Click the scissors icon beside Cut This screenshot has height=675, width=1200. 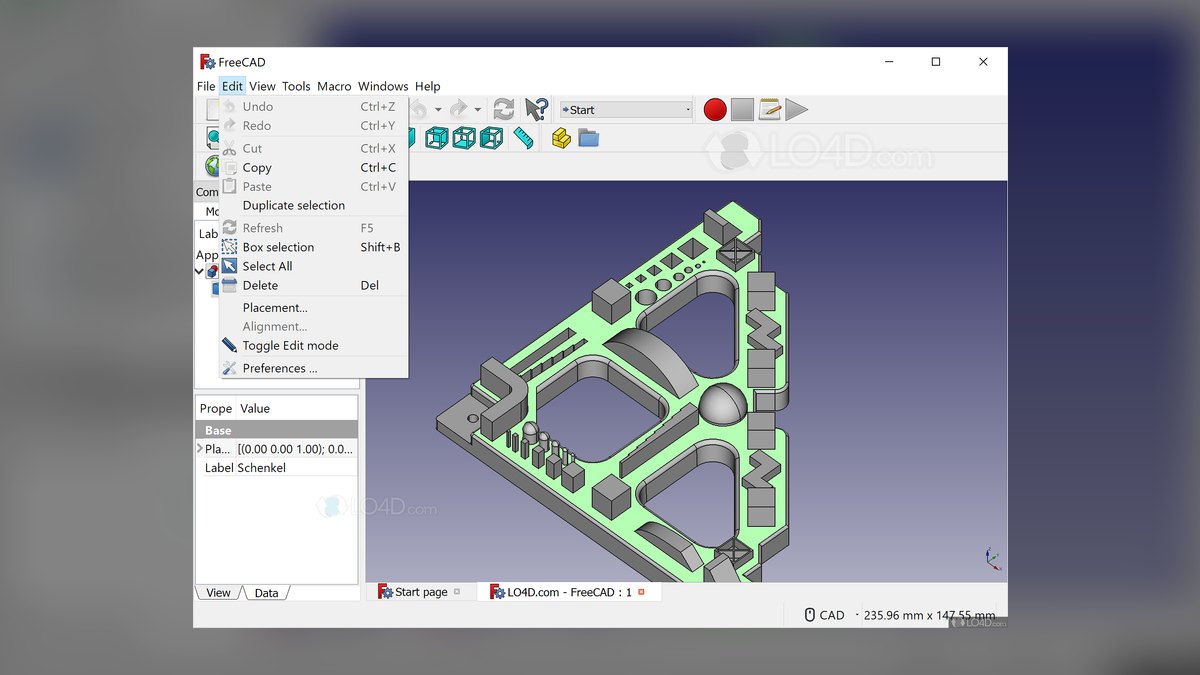230,148
